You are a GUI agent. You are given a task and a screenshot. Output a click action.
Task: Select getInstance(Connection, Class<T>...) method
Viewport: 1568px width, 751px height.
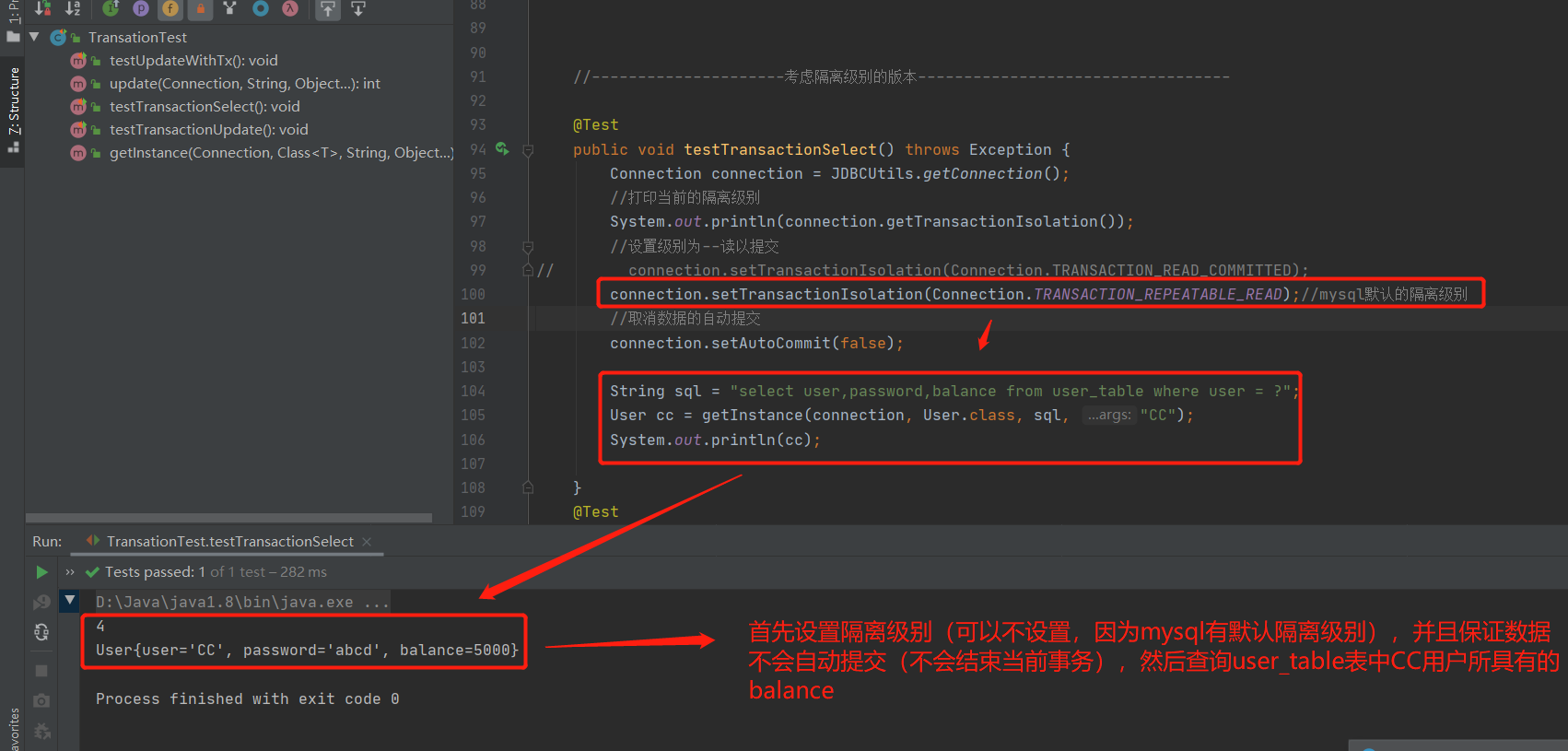[x=281, y=152]
